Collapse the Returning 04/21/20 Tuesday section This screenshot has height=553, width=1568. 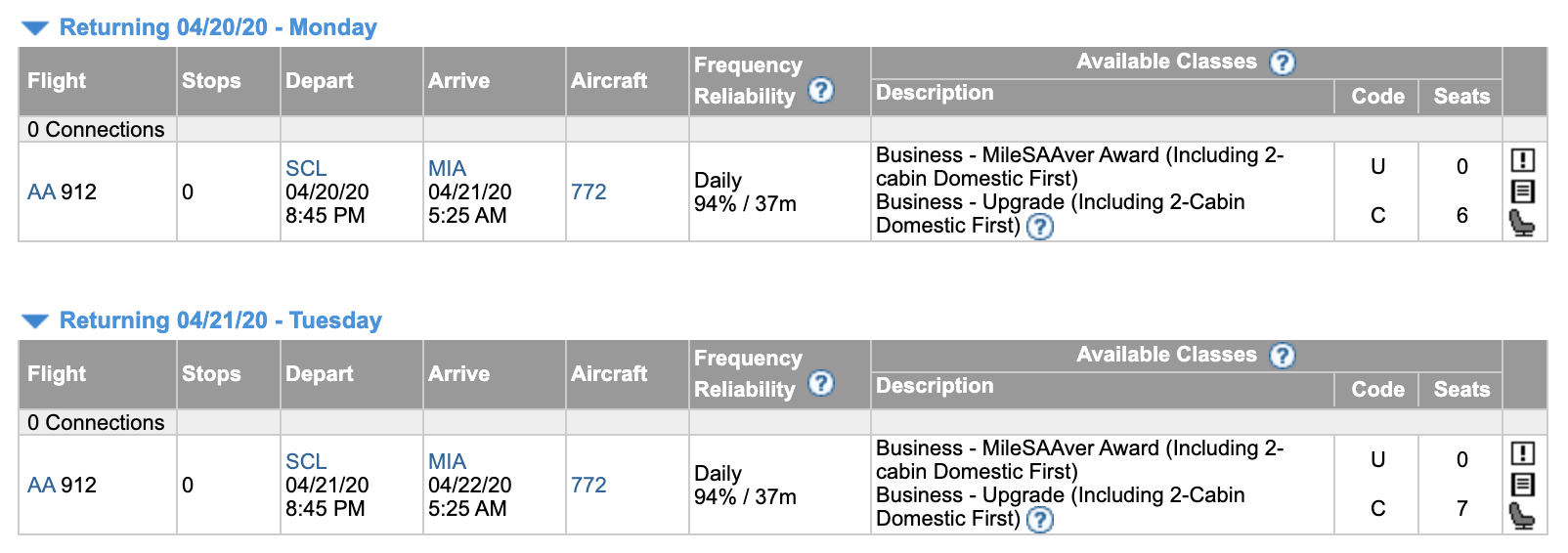[35, 321]
